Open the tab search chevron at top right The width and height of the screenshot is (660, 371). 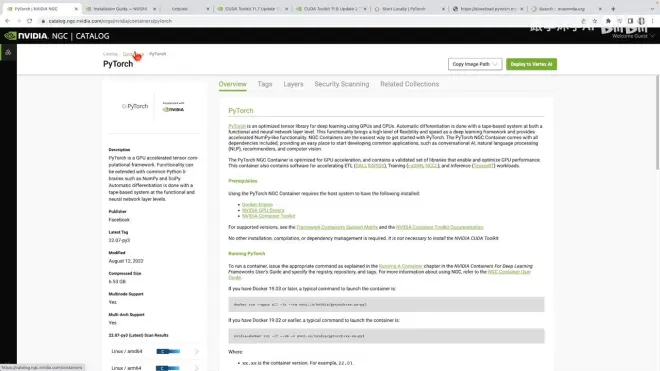click(652, 8)
